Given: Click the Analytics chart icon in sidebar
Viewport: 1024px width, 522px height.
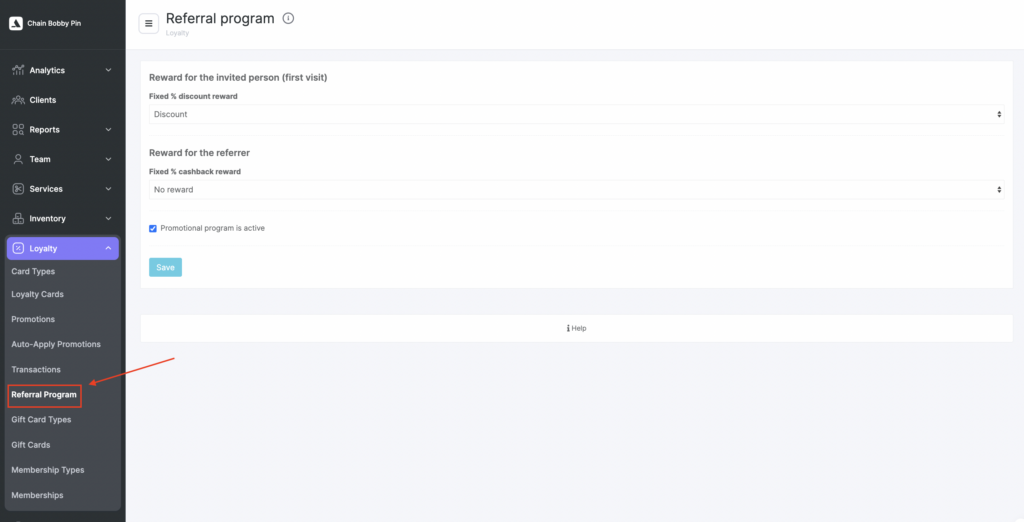Looking at the screenshot, I should click(18, 70).
